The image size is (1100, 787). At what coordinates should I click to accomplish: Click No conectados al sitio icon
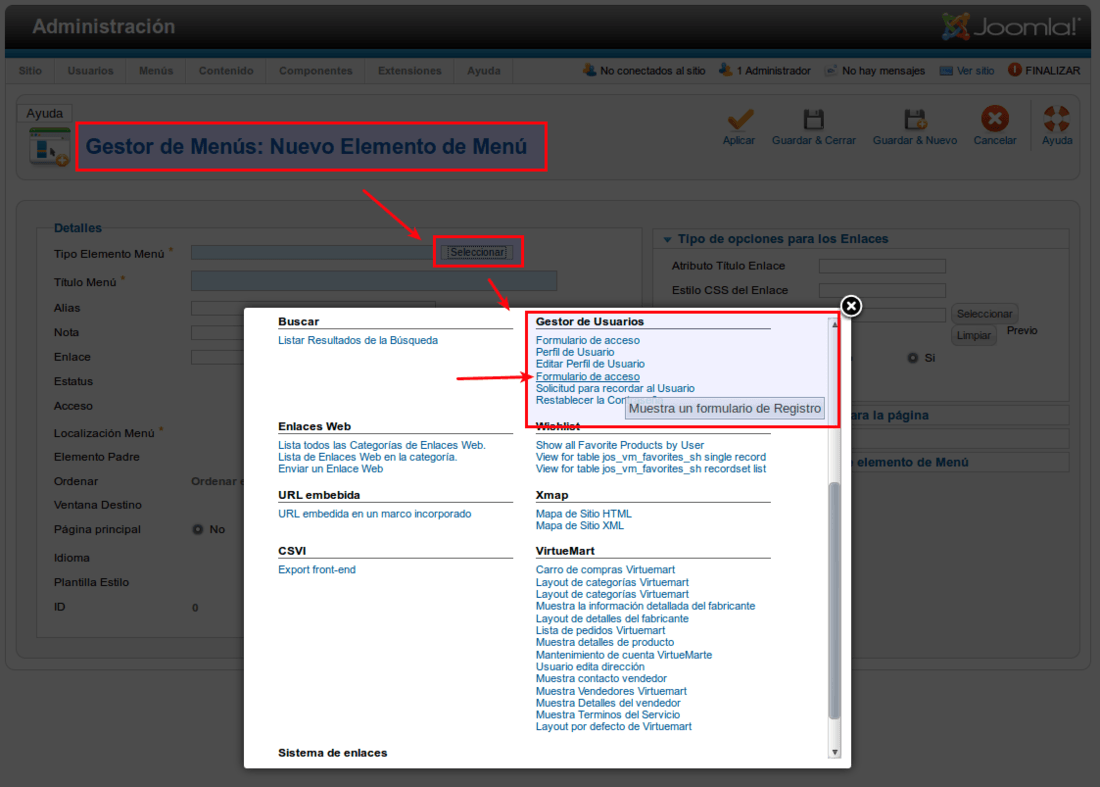(x=589, y=70)
